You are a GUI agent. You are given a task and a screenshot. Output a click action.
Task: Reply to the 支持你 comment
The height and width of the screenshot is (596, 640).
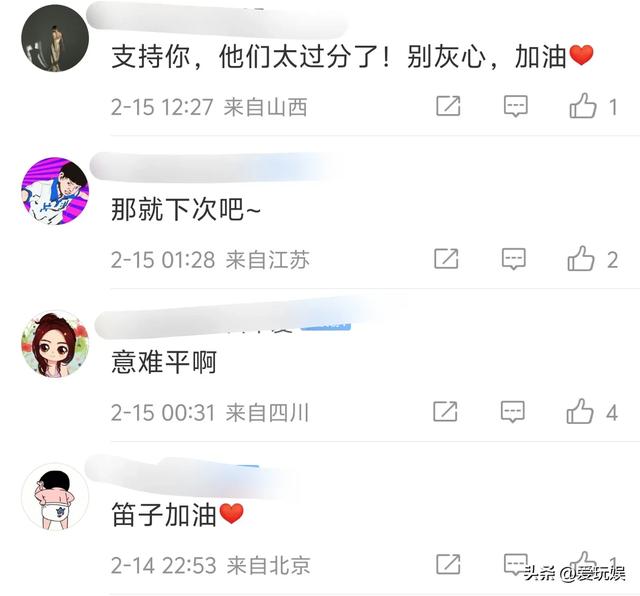(x=516, y=106)
